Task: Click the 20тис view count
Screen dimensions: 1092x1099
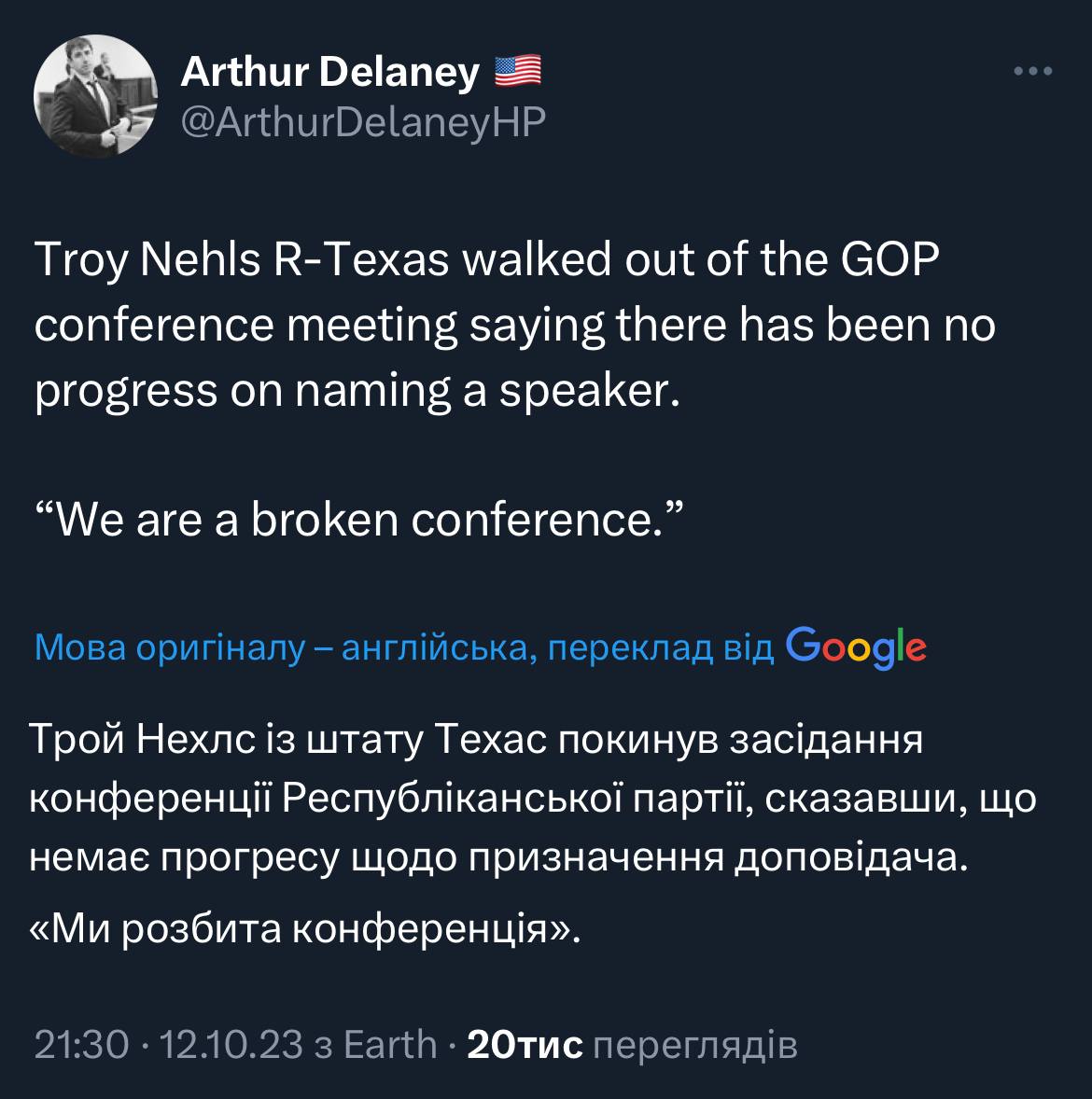Action: (525, 1045)
